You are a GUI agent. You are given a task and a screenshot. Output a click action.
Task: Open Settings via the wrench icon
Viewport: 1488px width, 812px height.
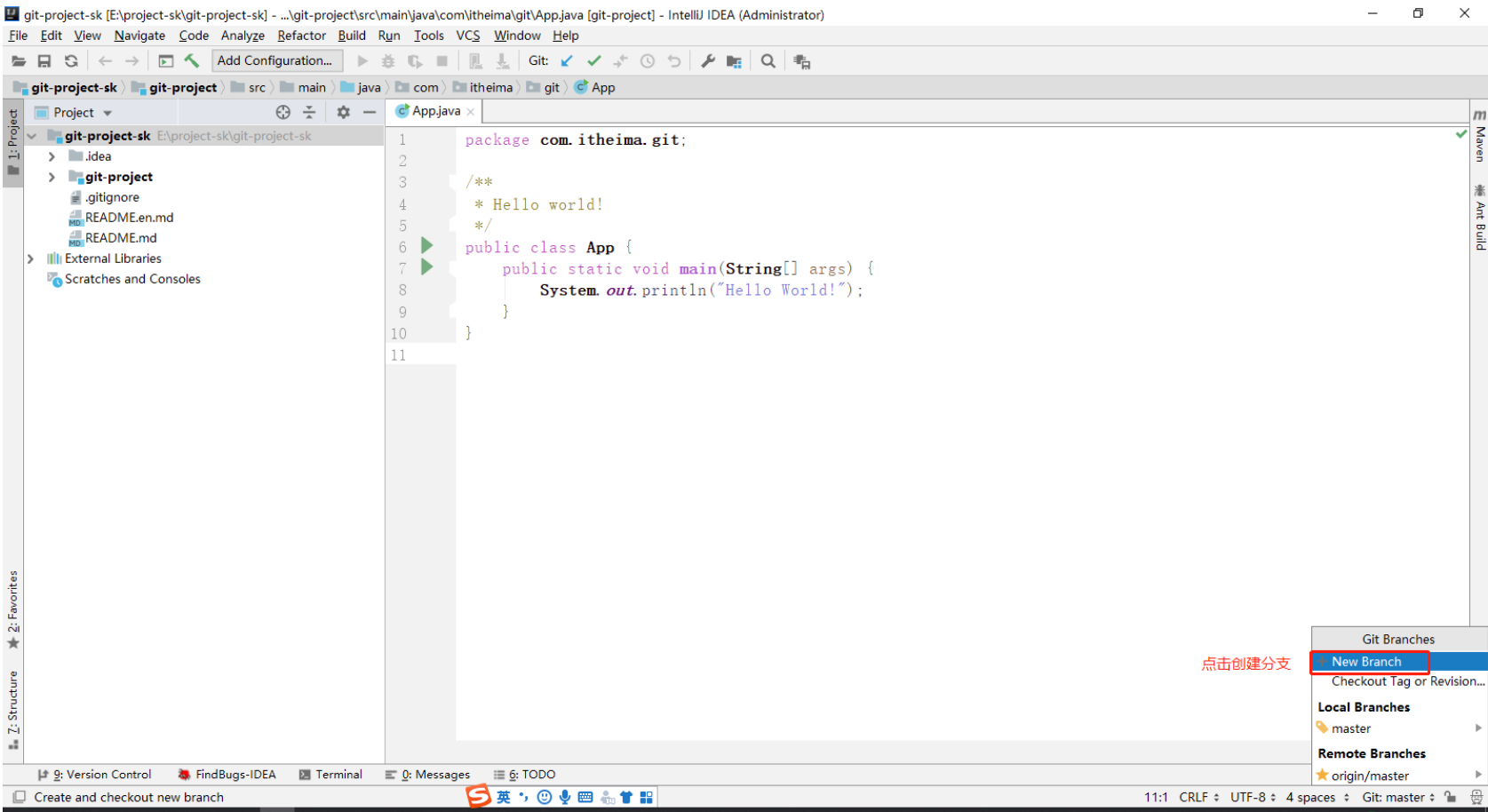pos(708,61)
